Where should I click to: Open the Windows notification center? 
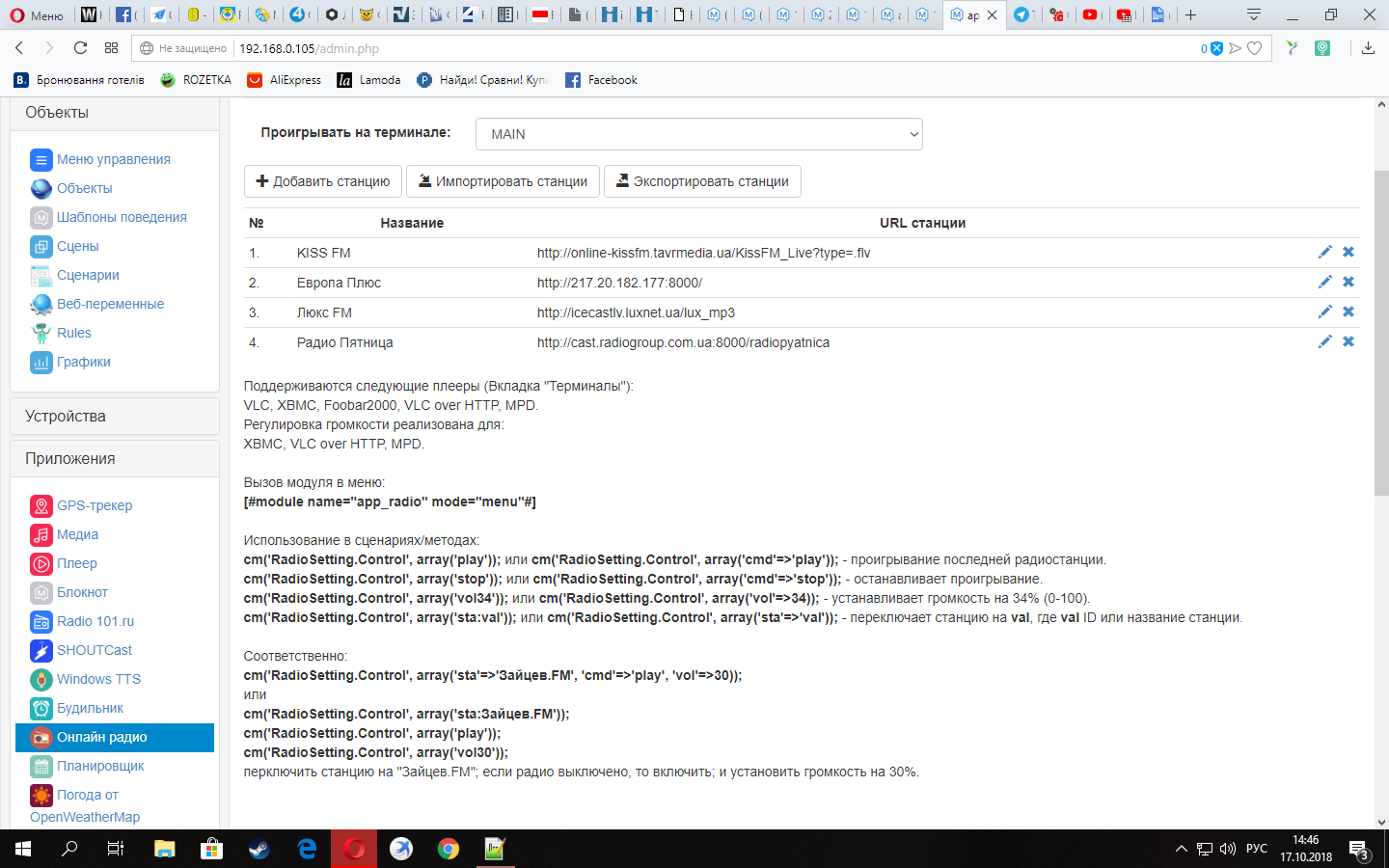click(x=1359, y=850)
